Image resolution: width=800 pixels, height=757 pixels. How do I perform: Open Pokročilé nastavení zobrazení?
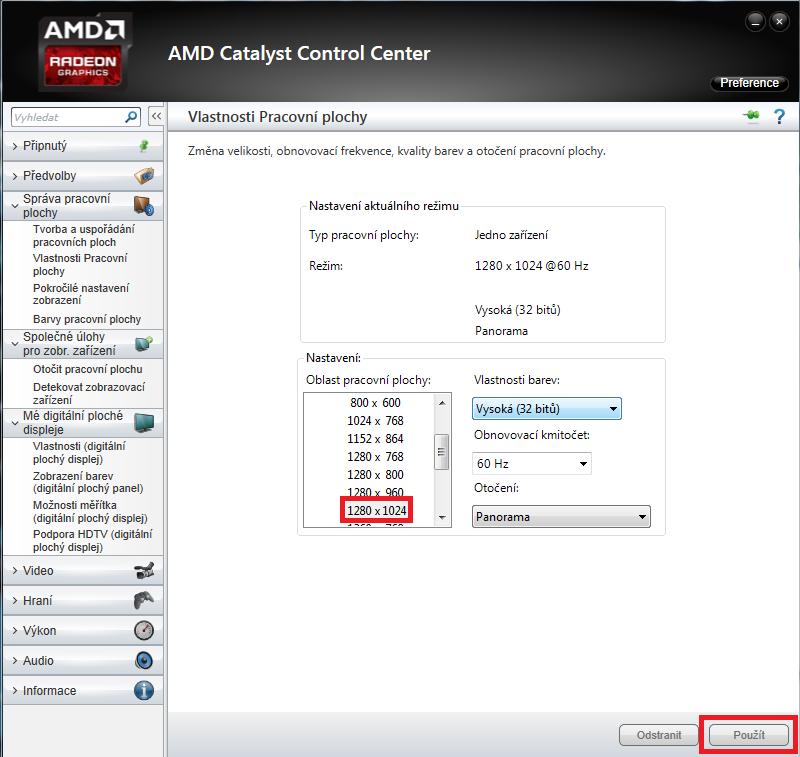81,294
